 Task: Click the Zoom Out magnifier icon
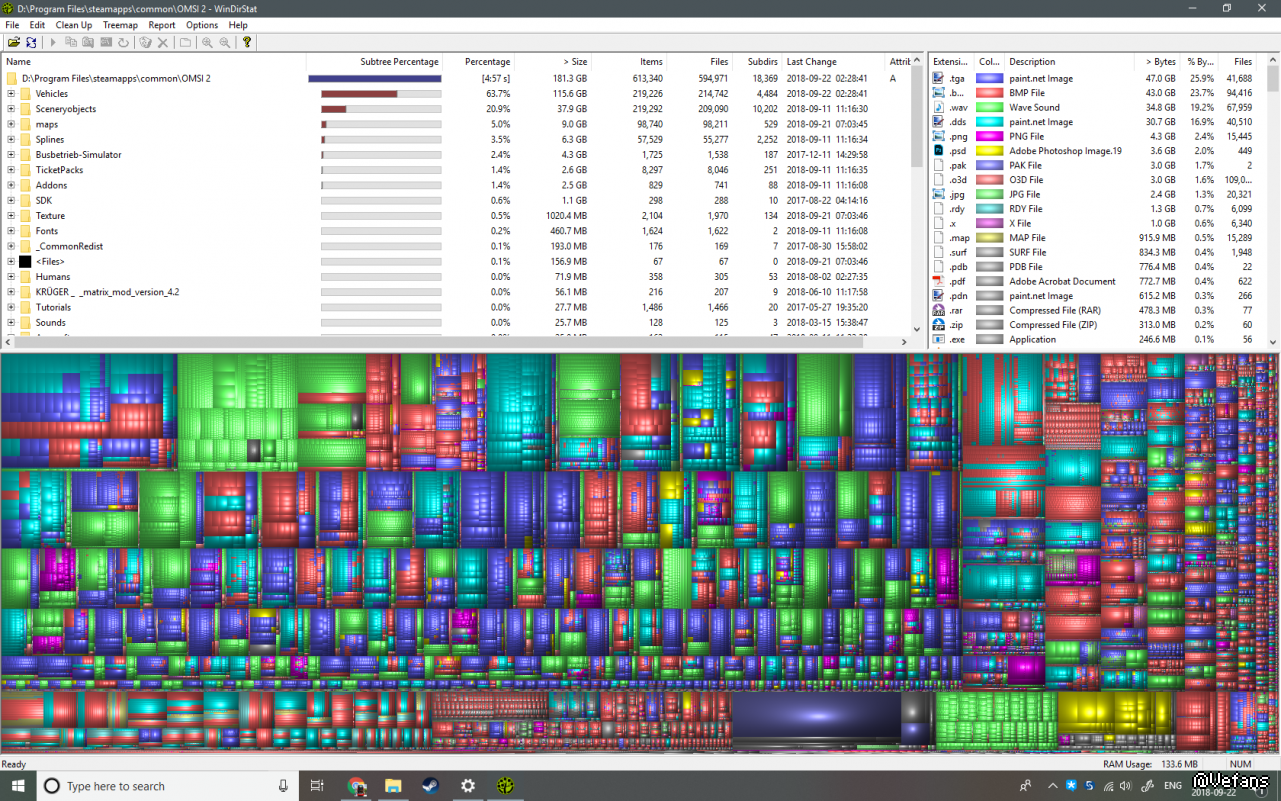[x=225, y=42]
